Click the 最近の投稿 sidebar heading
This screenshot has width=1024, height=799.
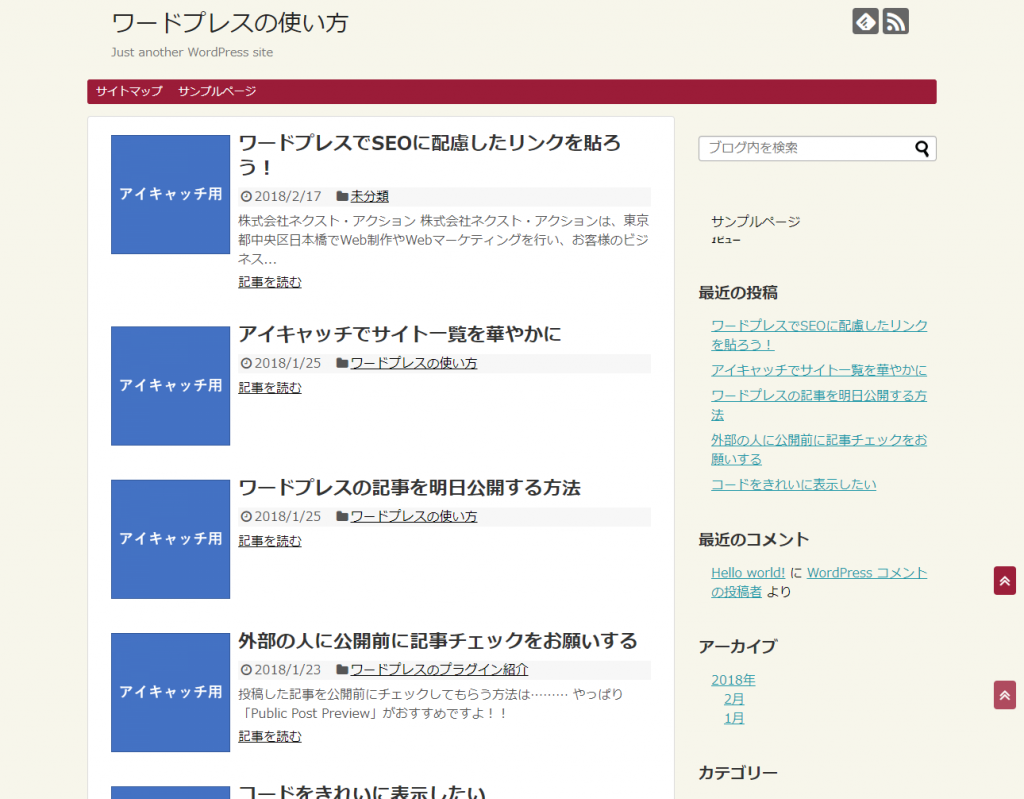[738, 293]
